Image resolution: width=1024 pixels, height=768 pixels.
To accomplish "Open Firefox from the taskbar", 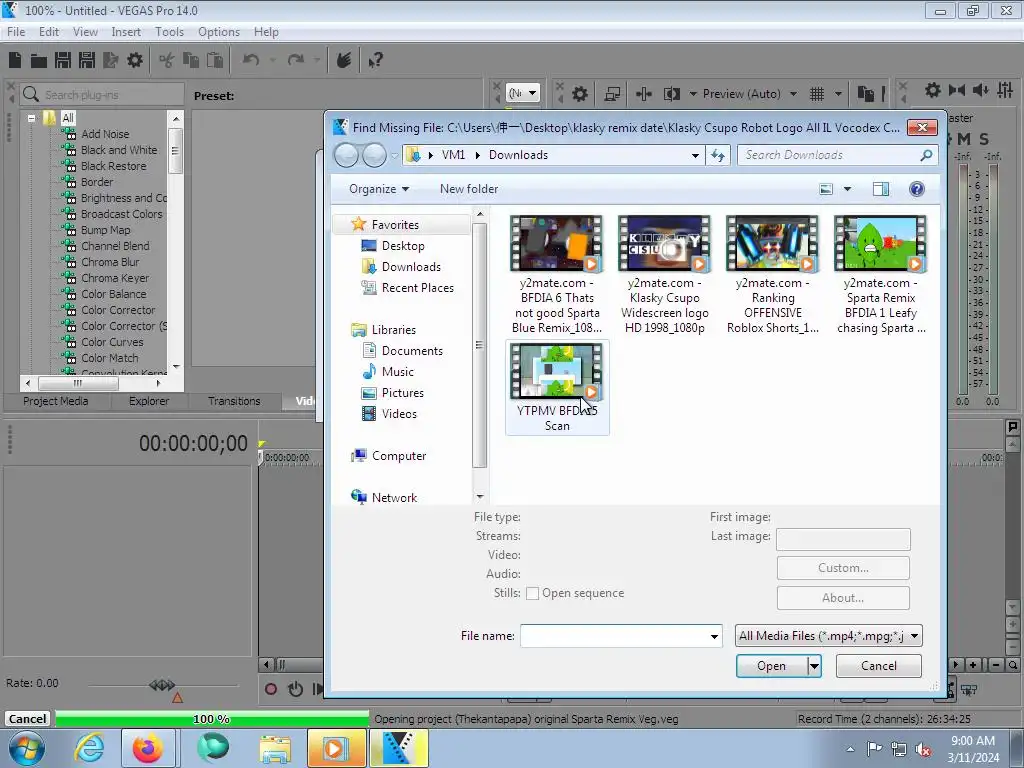I will point(148,748).
